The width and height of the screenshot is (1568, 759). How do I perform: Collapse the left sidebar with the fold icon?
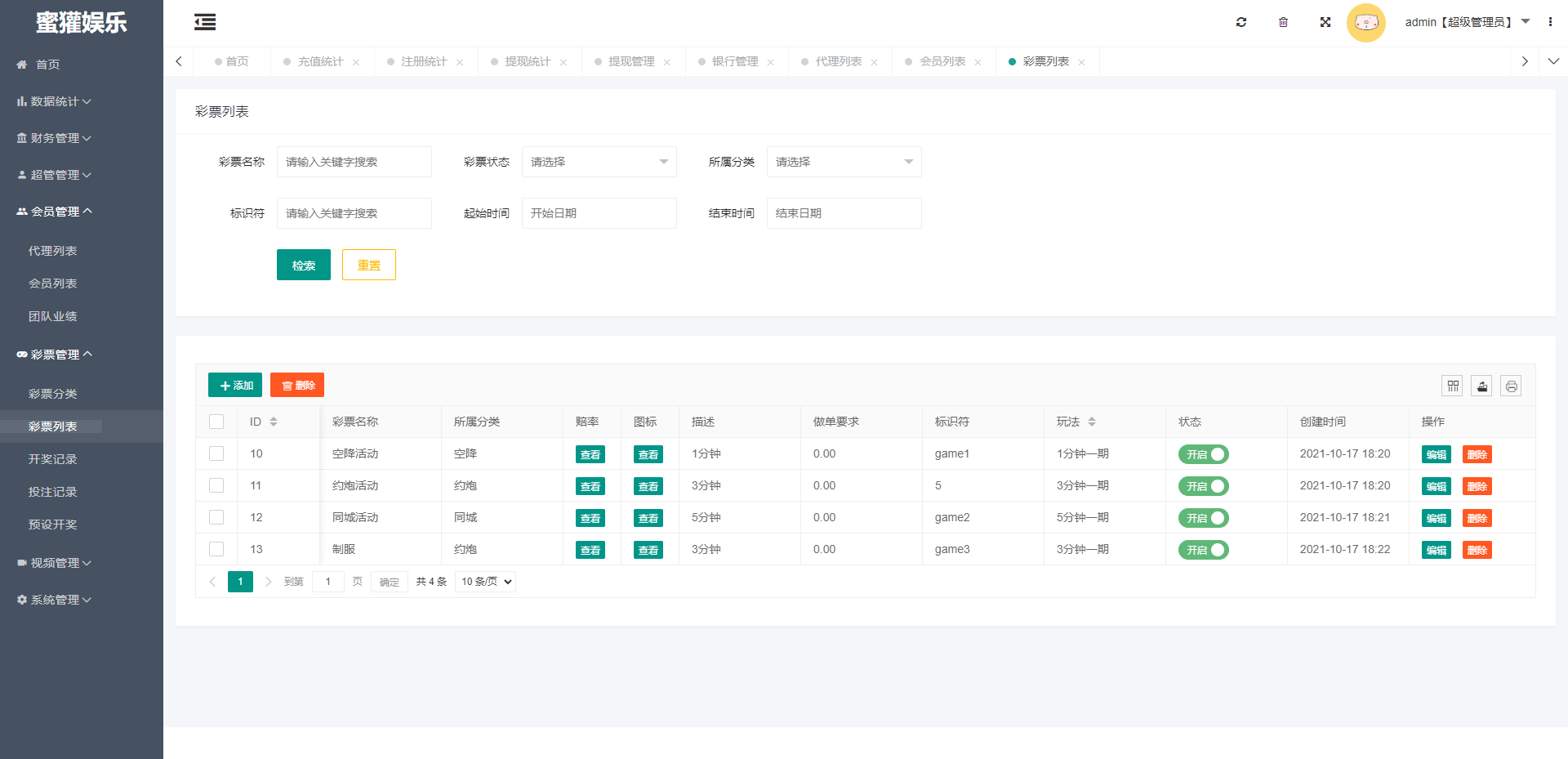(204, 22)
